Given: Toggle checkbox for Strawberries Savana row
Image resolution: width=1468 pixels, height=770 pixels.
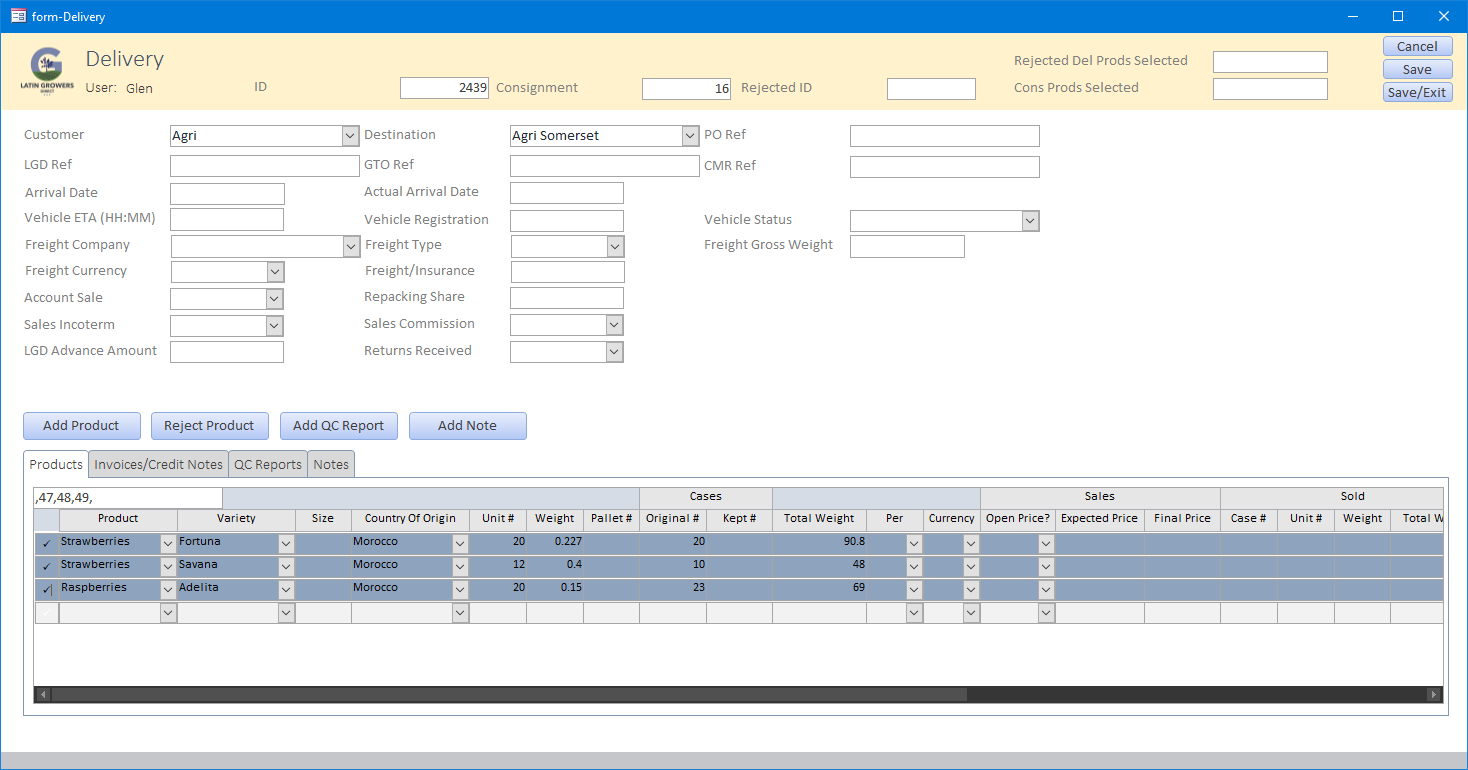Looking at the screenshot, I should point(47,566).
